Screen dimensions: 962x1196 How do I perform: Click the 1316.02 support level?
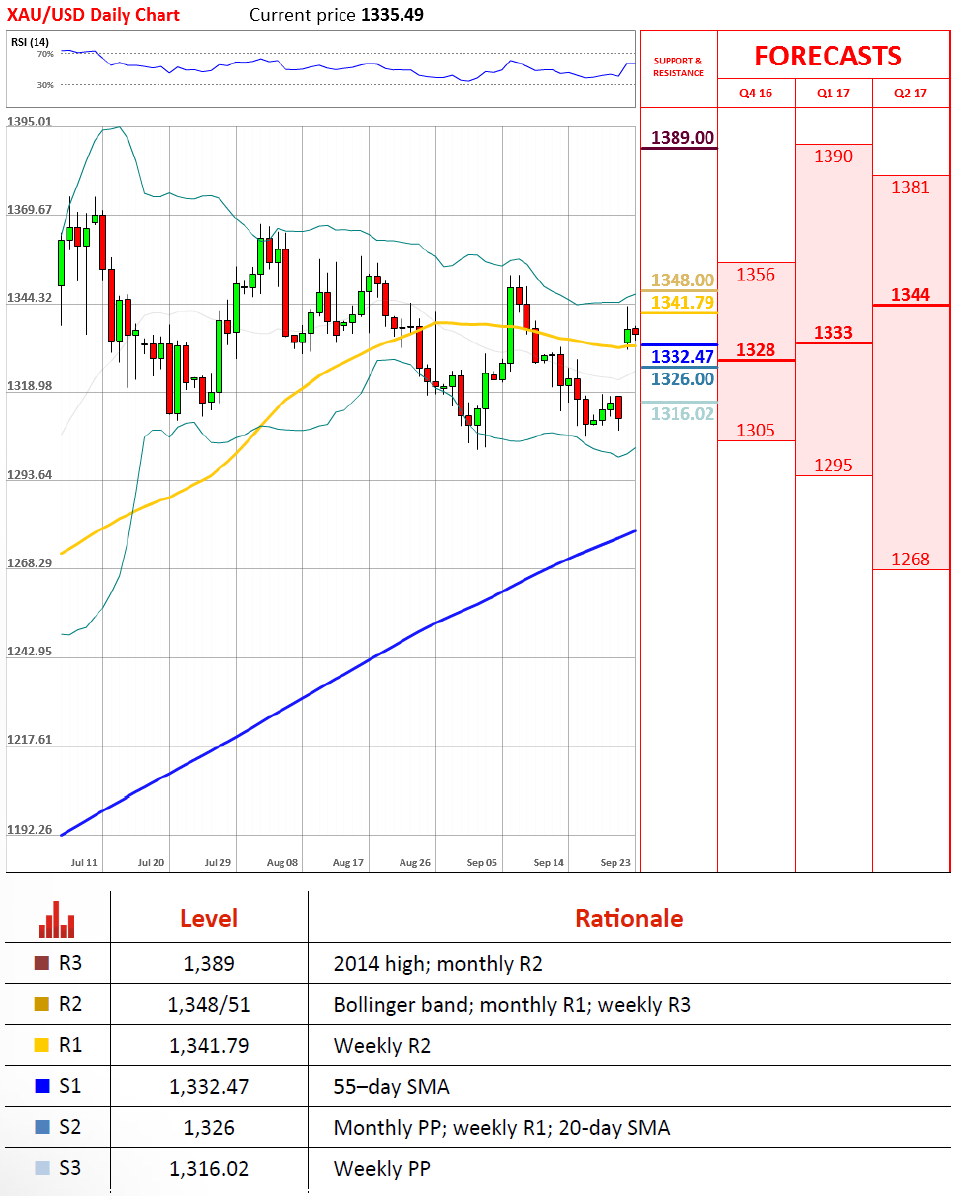click(x=682, y=413)
